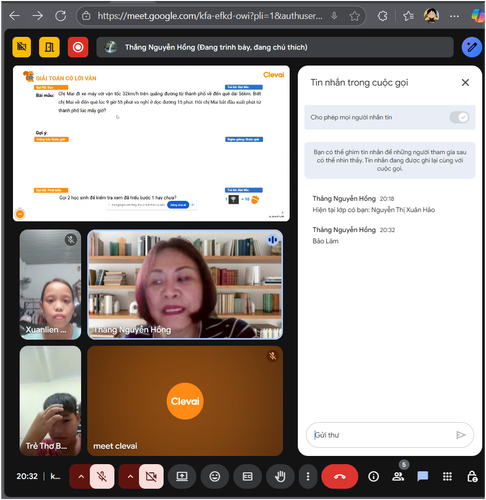
Task: Open browser extensions puzzle icon
Action: [x=382, y=16]
